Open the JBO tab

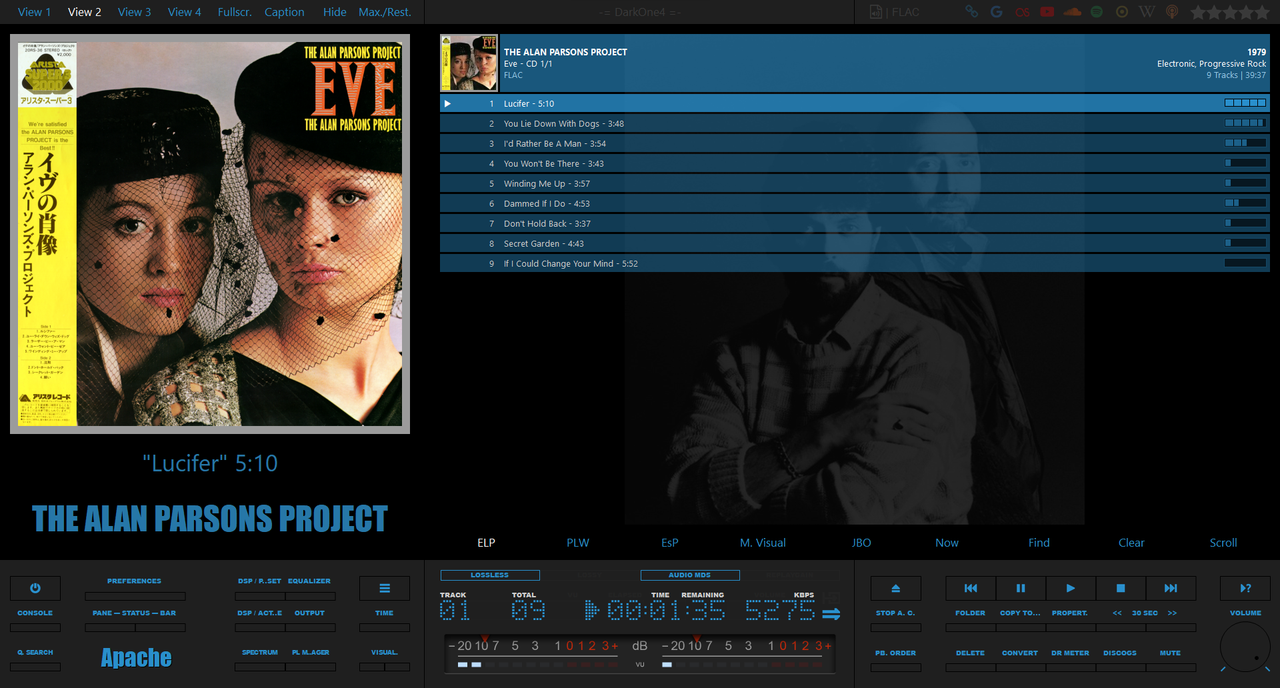[861, 543]
